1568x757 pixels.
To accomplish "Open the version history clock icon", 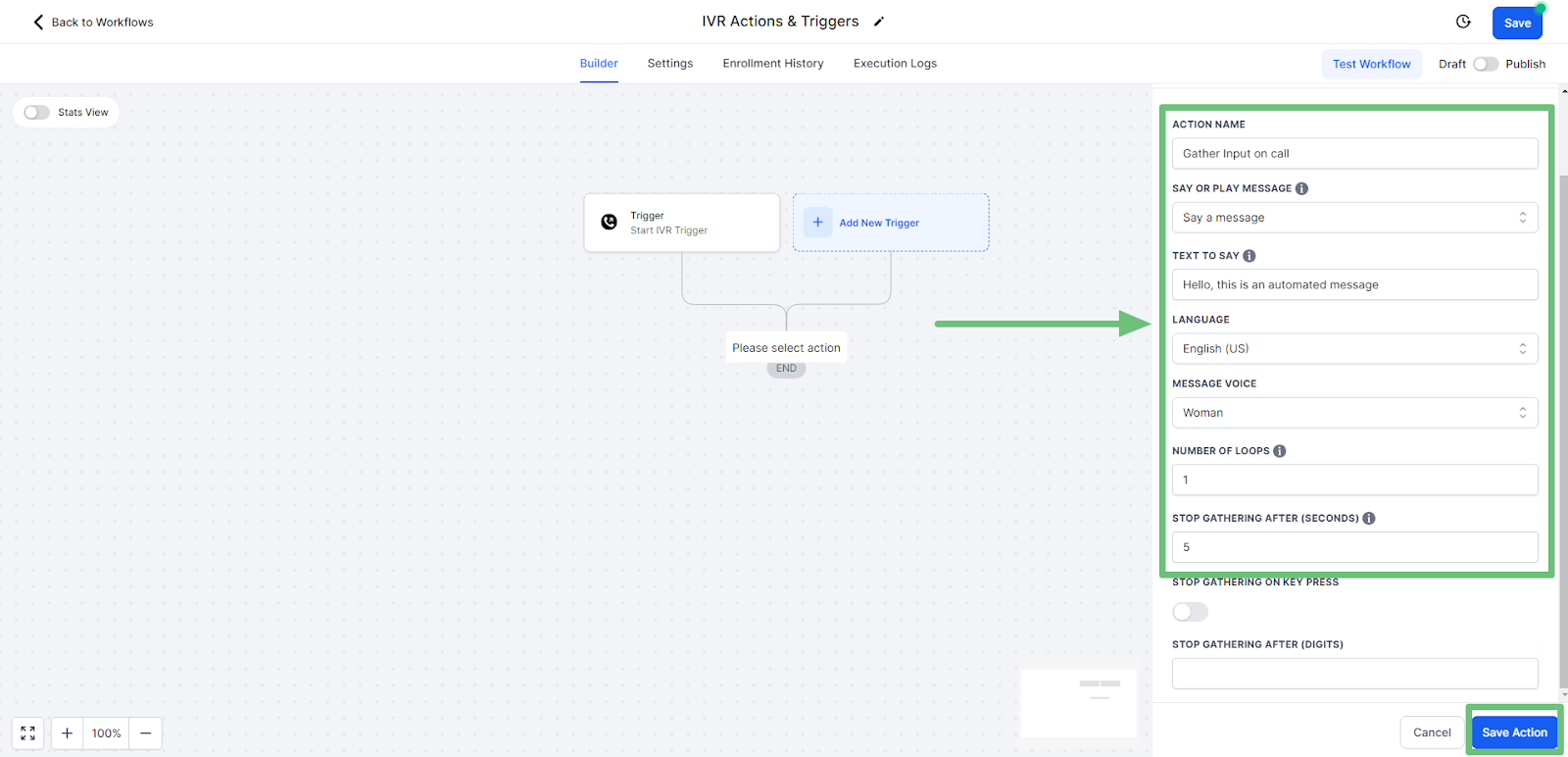I will 1463,22.
